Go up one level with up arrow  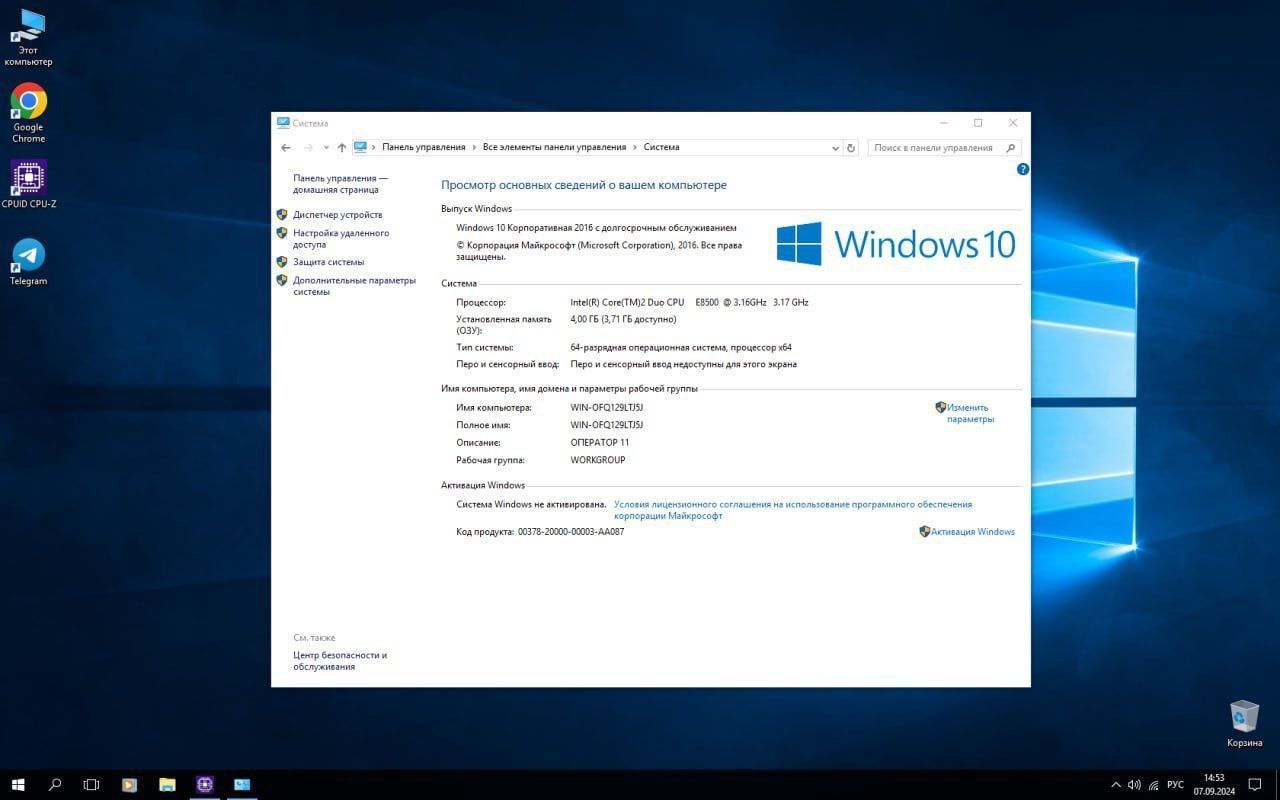pos(342,148)
